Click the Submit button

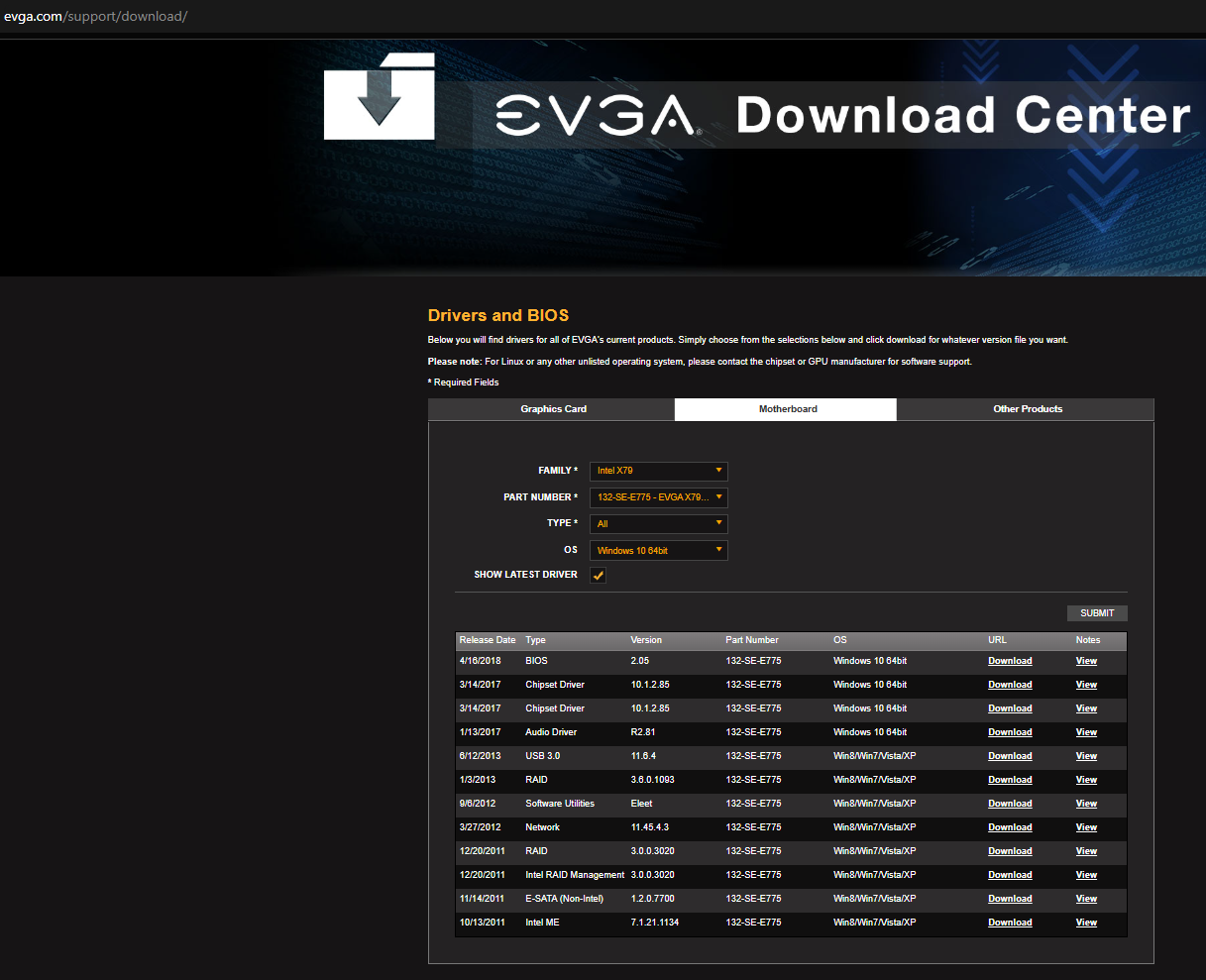(x=1097, y=613)
